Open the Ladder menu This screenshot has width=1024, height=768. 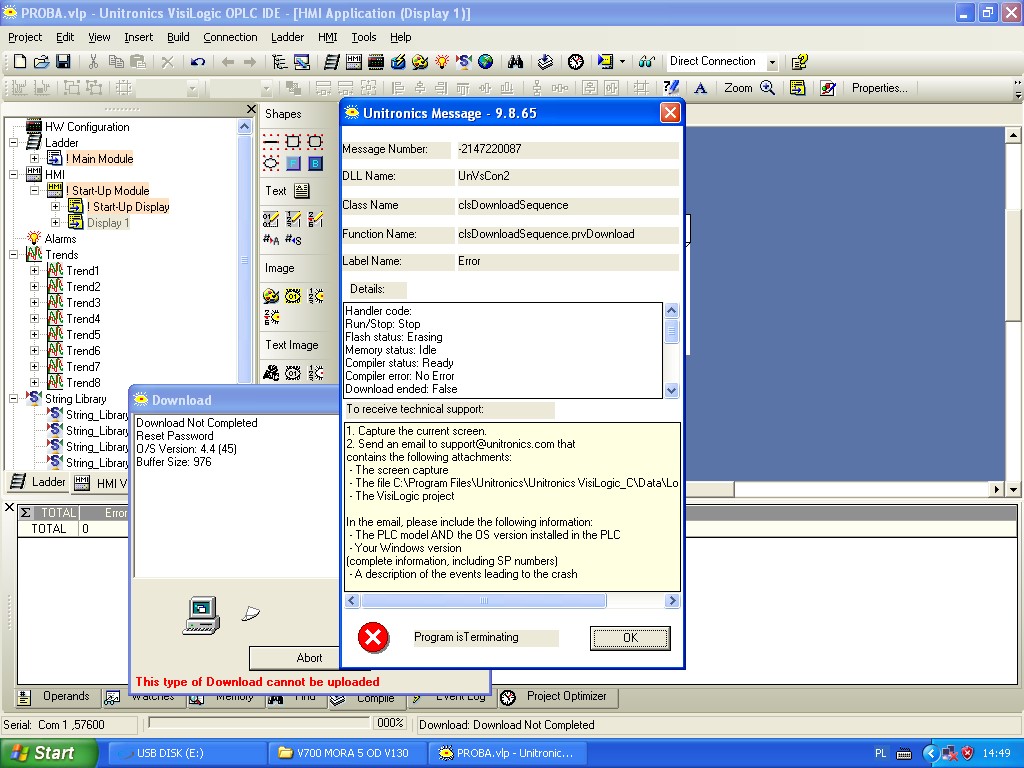[287, 37]
